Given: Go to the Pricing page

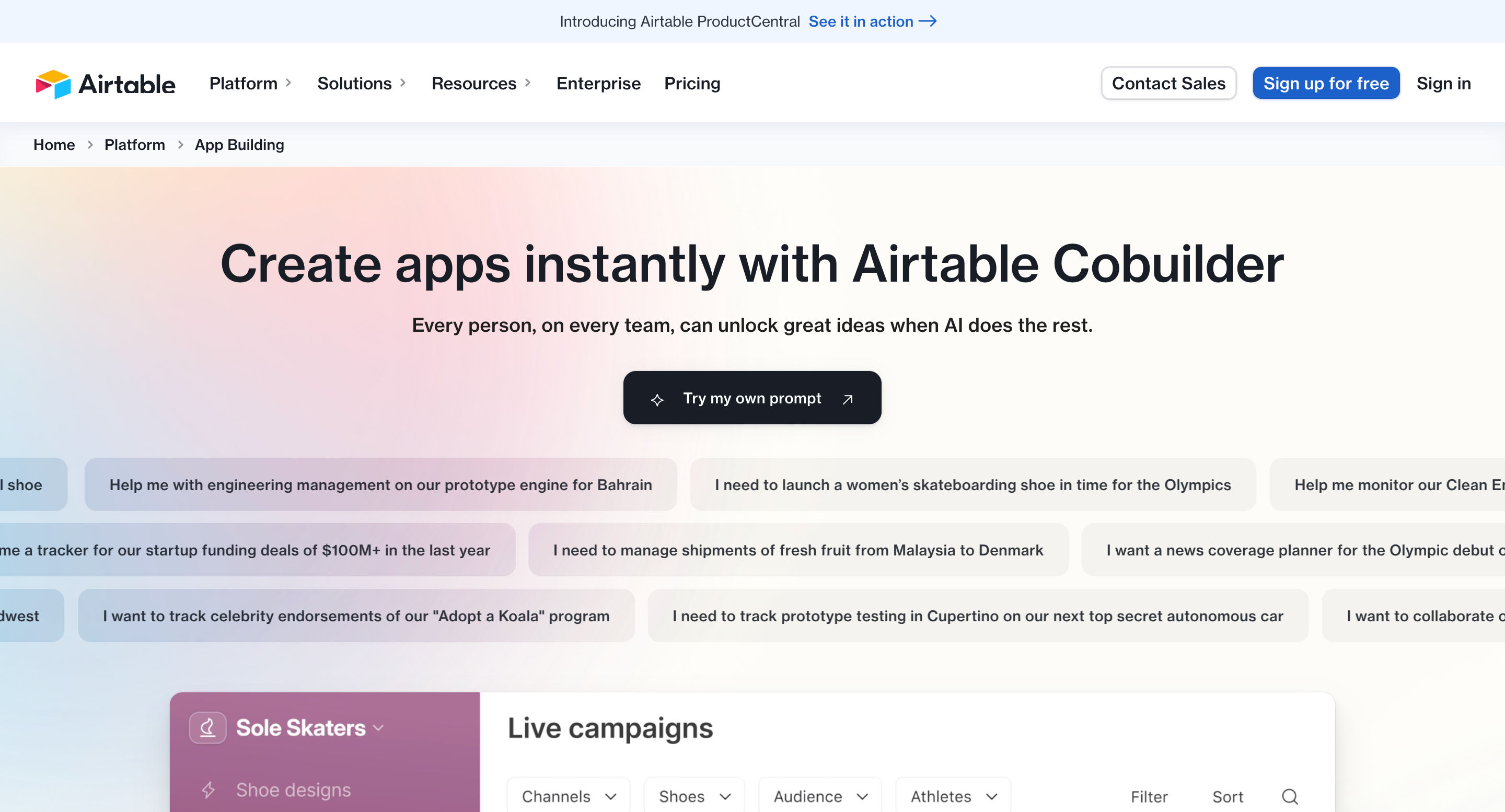Looking at the screenshot, I should 692,84.
